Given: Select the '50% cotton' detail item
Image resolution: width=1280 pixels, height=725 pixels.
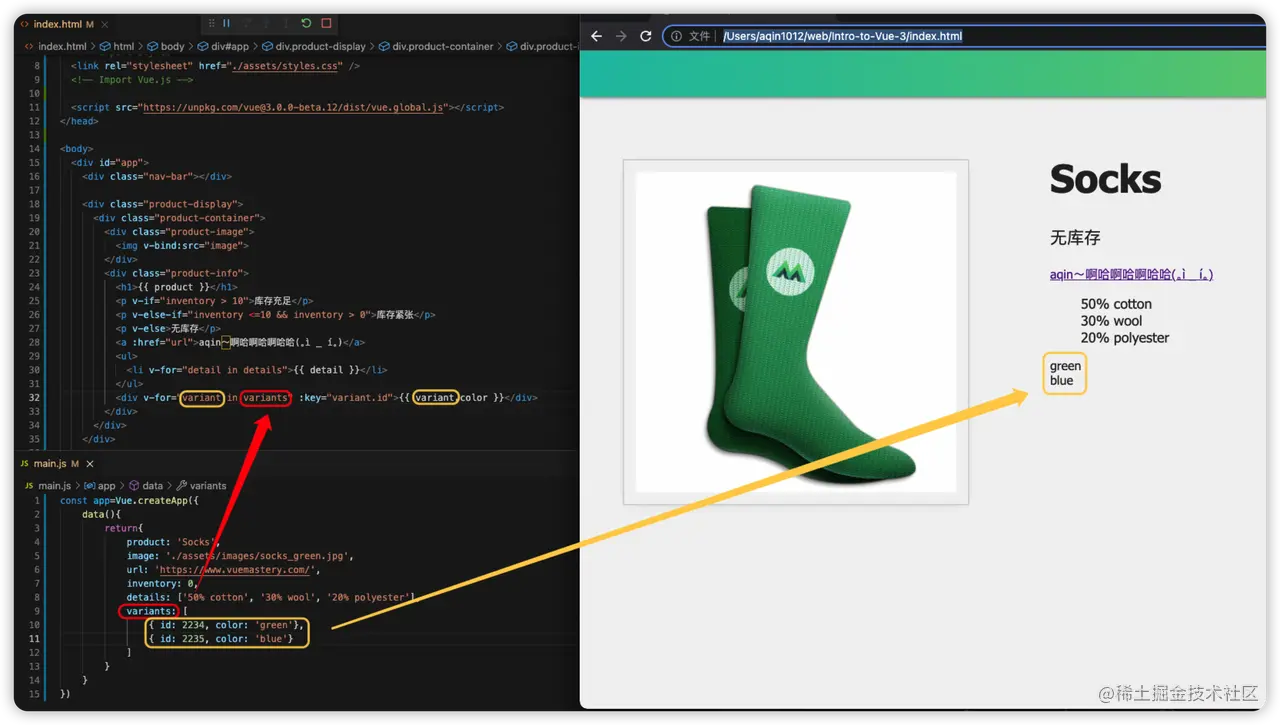Looking at the screenshot, I should click(x=1116, y=304).
